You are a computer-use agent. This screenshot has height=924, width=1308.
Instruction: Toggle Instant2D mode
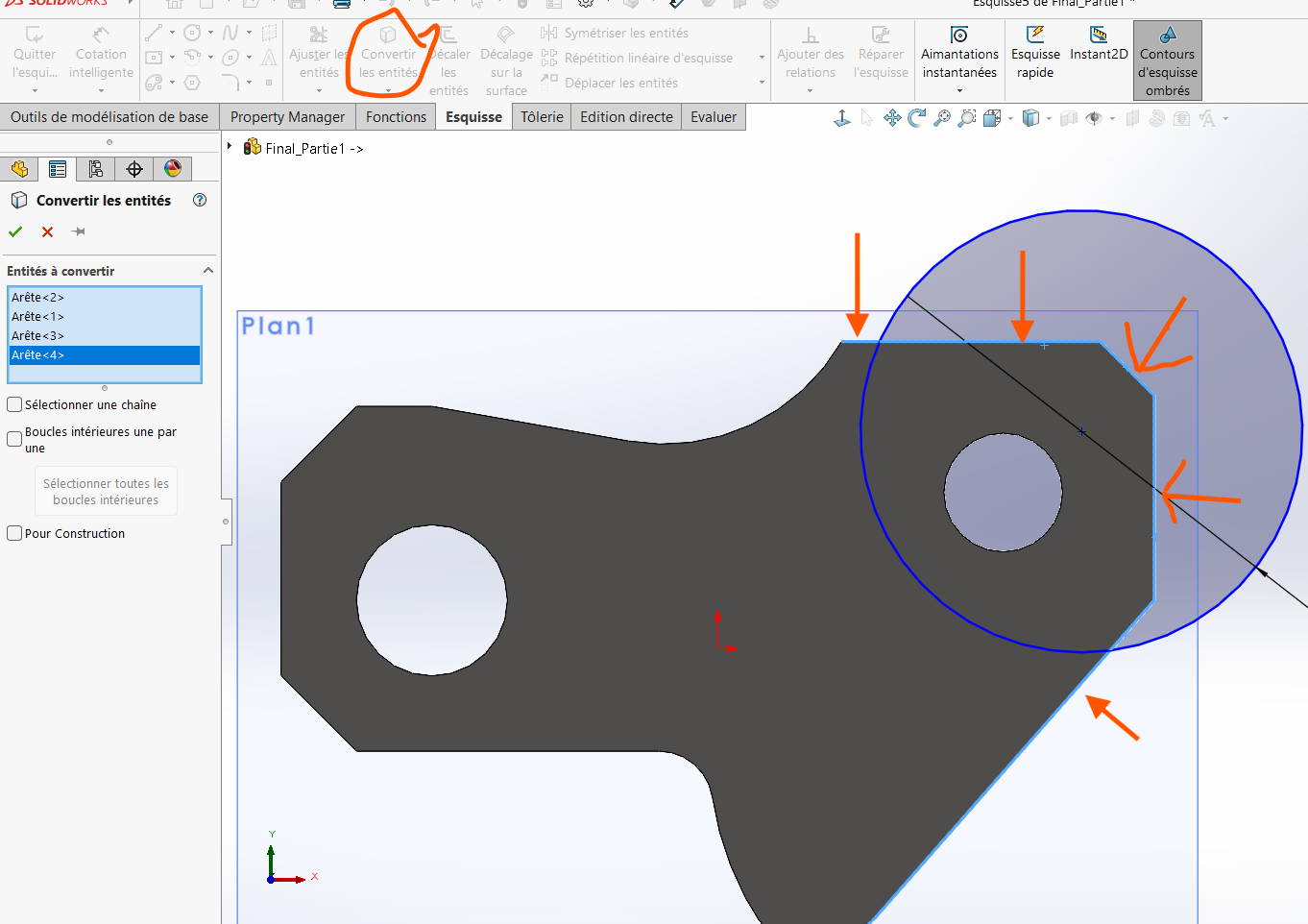pos(1099,44)
